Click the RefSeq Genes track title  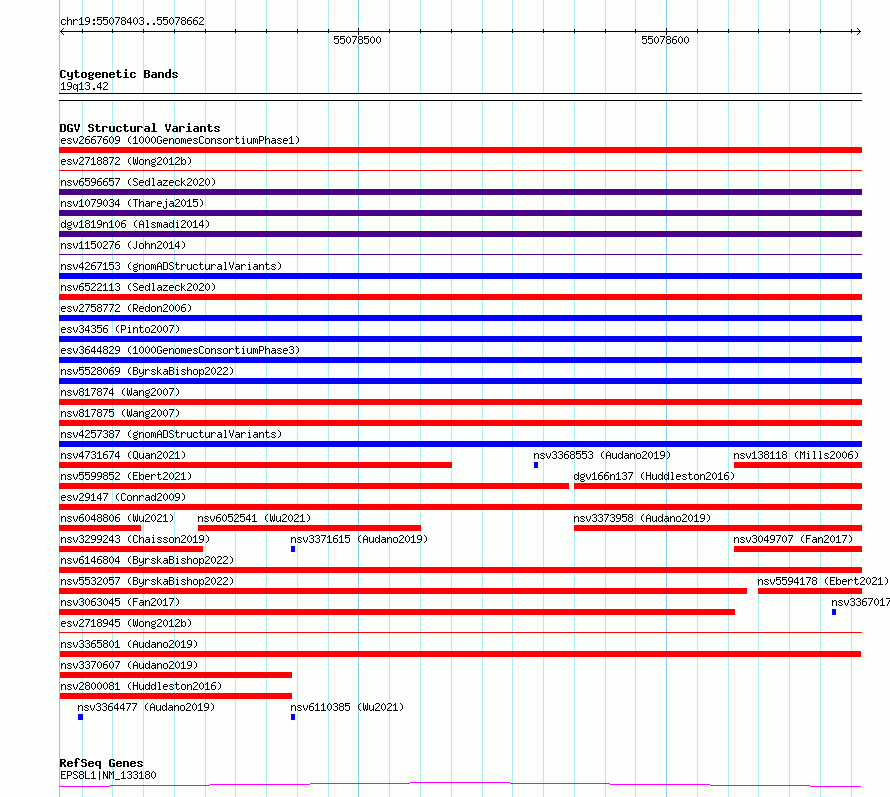pyautogui.click(x=101, y=763)
